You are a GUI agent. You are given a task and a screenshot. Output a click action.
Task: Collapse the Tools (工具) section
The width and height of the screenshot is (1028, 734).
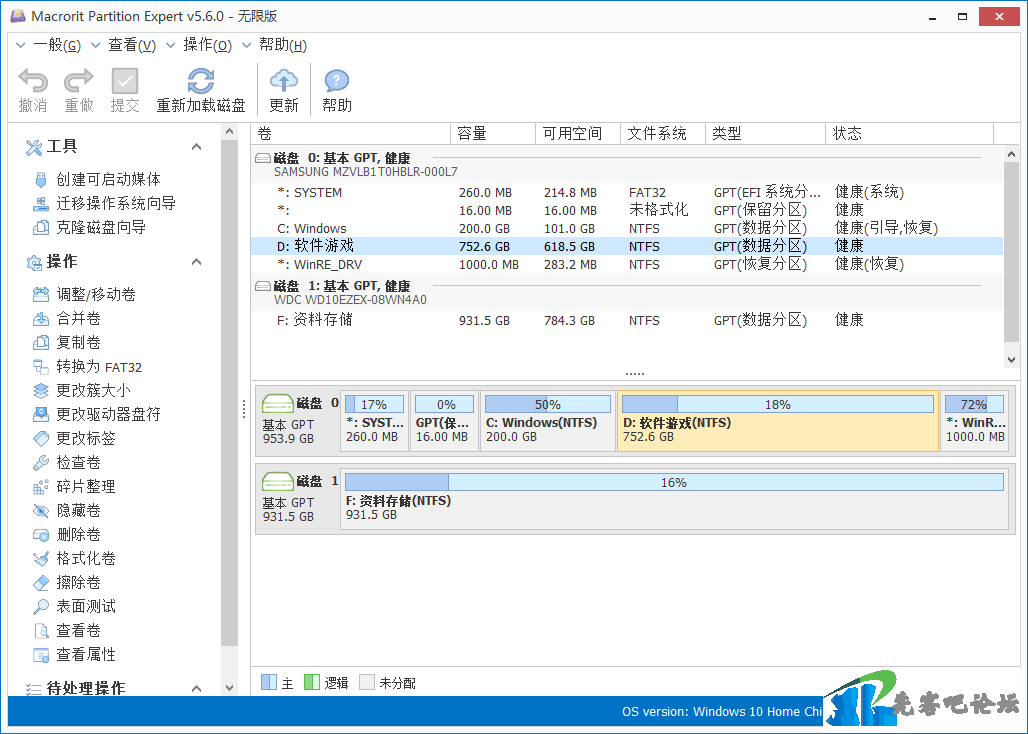pyautogui.click(x=196, y=147)
